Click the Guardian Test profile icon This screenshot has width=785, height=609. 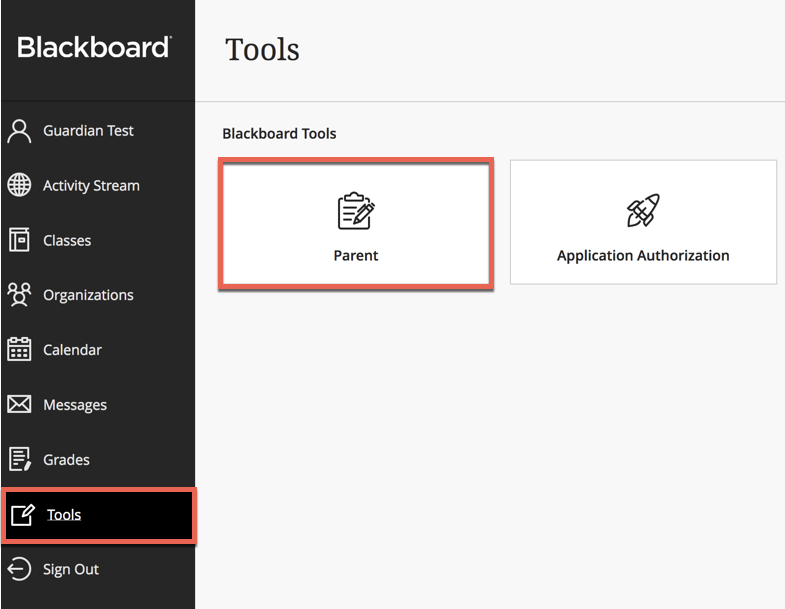pyautogui.click(x=20, y=131)
